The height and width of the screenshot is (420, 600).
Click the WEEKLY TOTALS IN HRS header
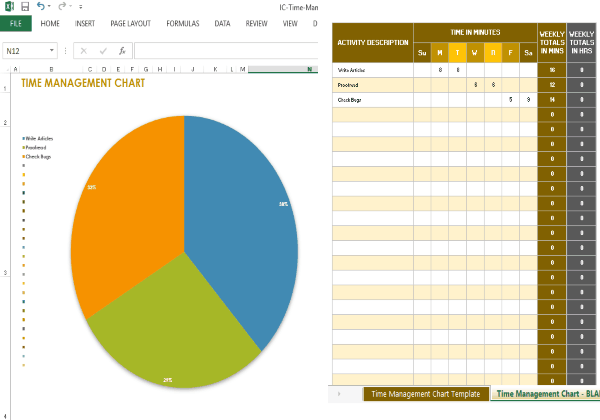(x=582, y=42)
